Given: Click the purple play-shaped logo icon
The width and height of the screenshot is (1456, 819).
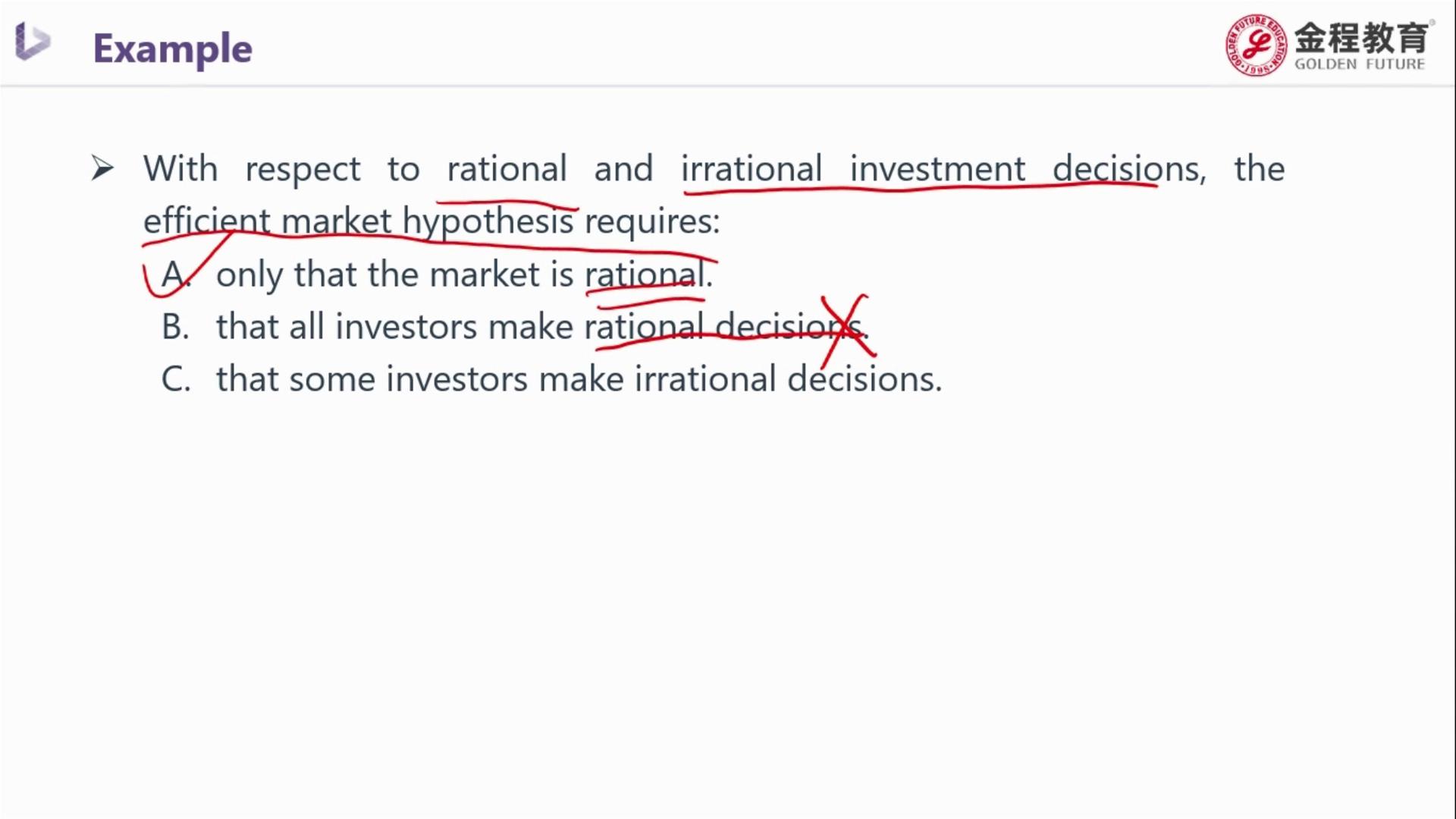Looking at the screenshot, I should click(32, 41).
